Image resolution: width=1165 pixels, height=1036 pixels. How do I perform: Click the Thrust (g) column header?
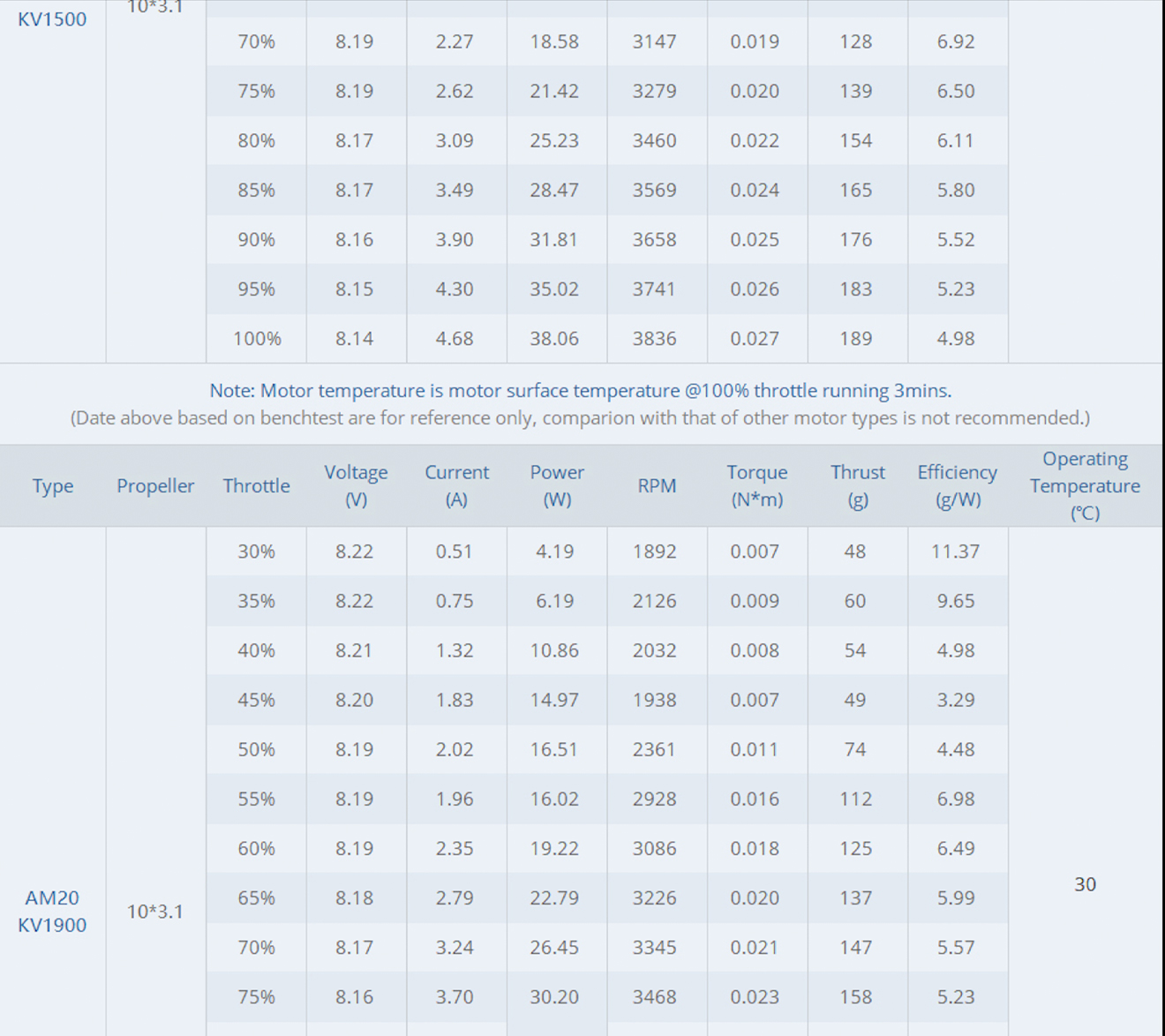coord(857,486)
